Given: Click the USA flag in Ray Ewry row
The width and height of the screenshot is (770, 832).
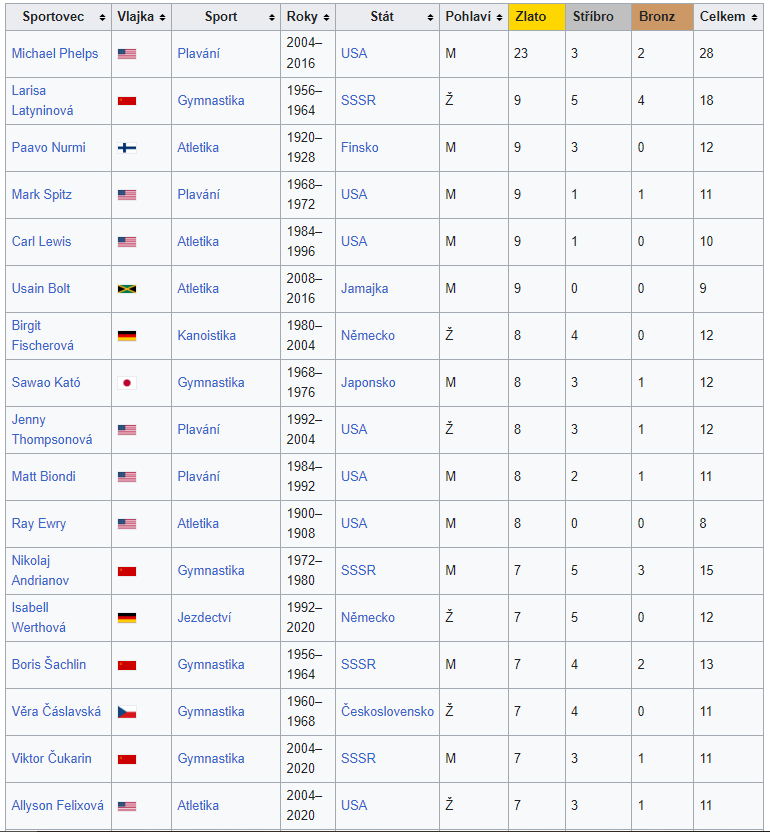Looking at the screenshot, I should pos(127,524).
